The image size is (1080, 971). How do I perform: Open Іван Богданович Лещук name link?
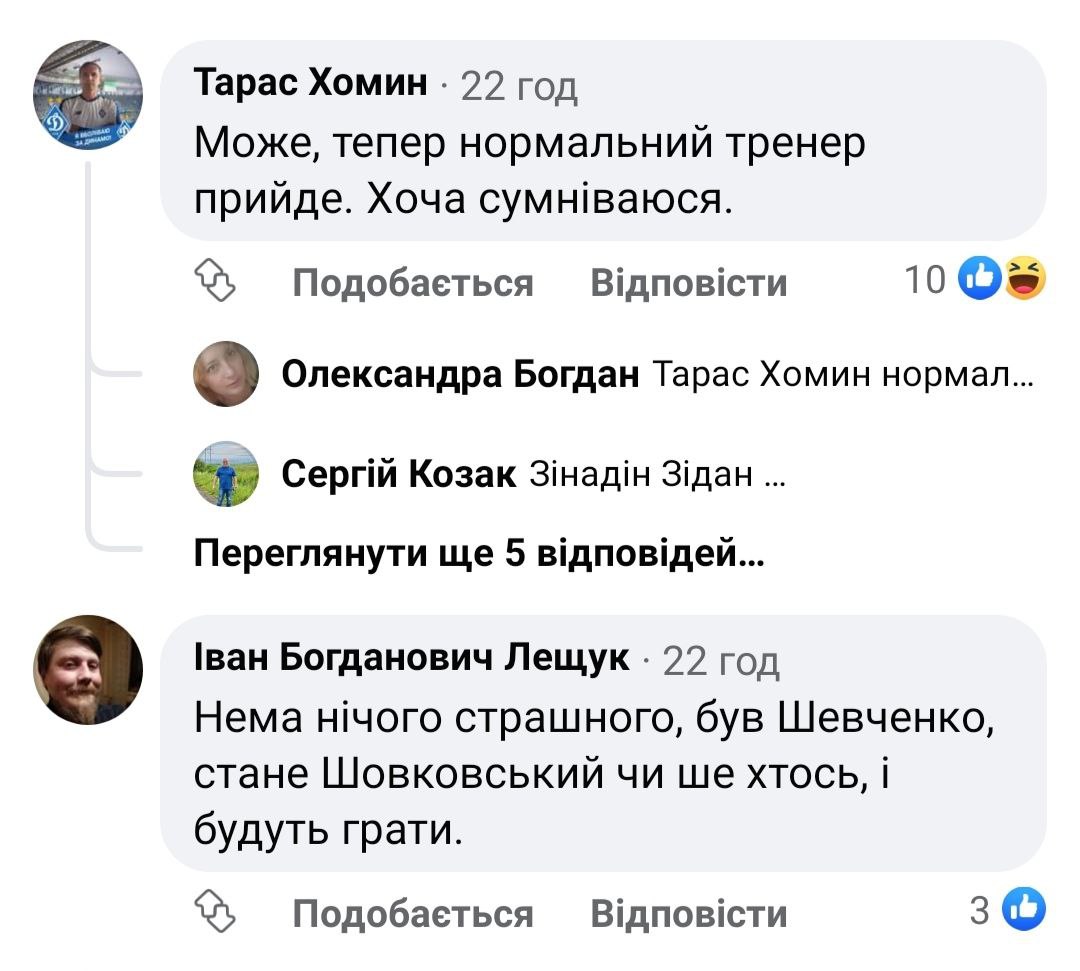[412, 657]
